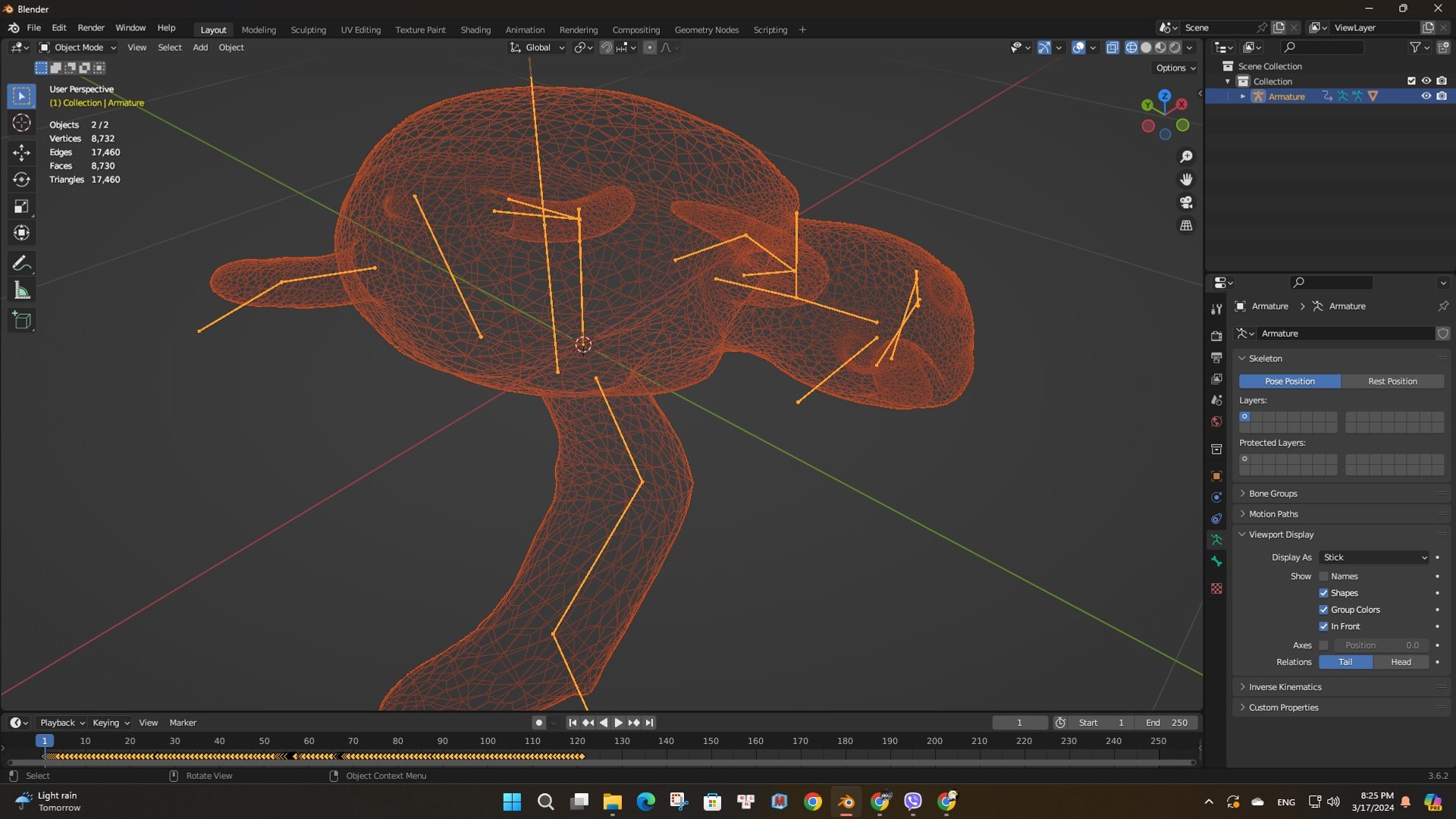The width and height of the screenshot is (1456, 819).
Task: Open the Object Mode dropdown
Action: pyautogui.click(x=78, y=48)
